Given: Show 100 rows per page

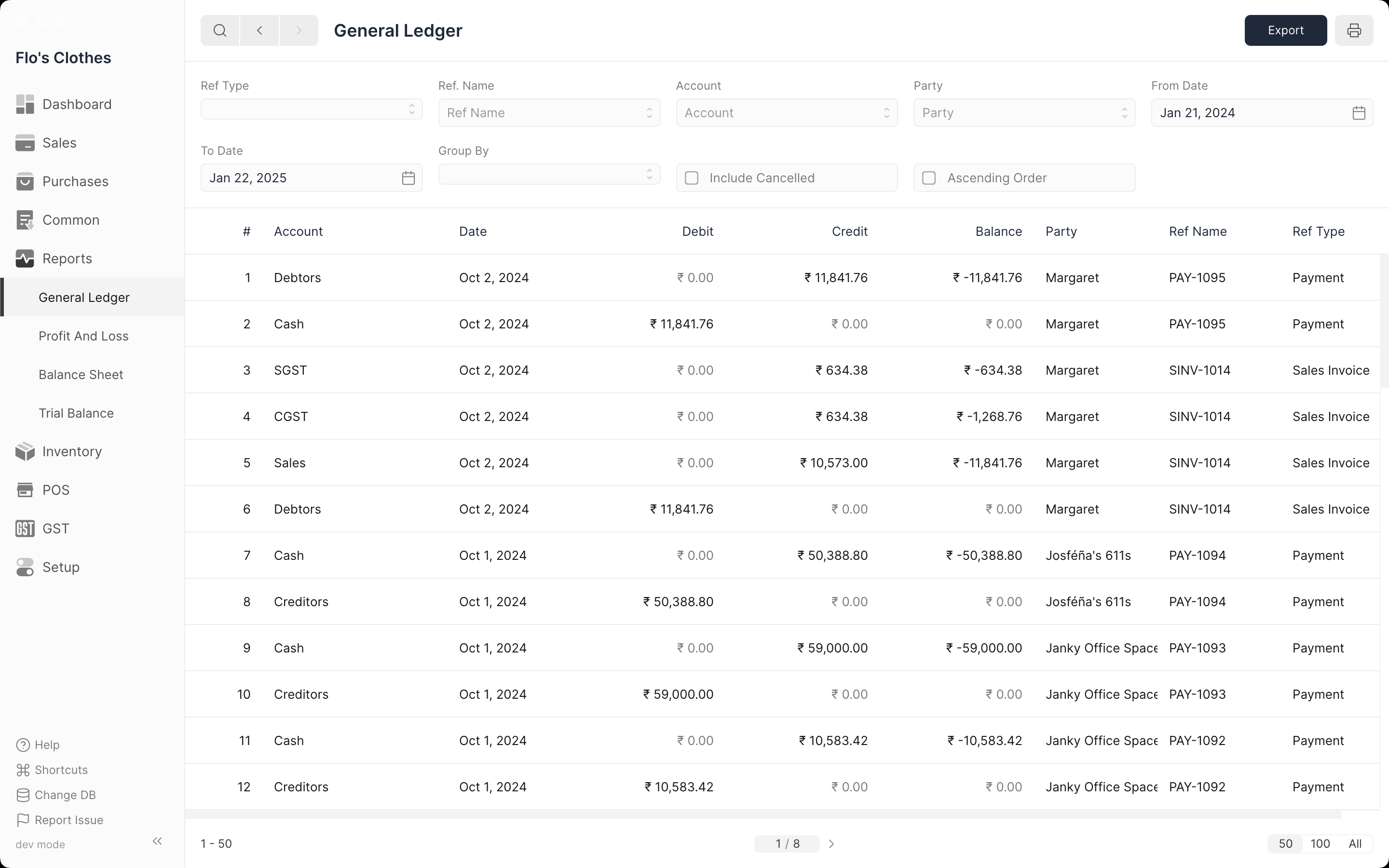Looking at the screenshot, I should (1320, 843).
